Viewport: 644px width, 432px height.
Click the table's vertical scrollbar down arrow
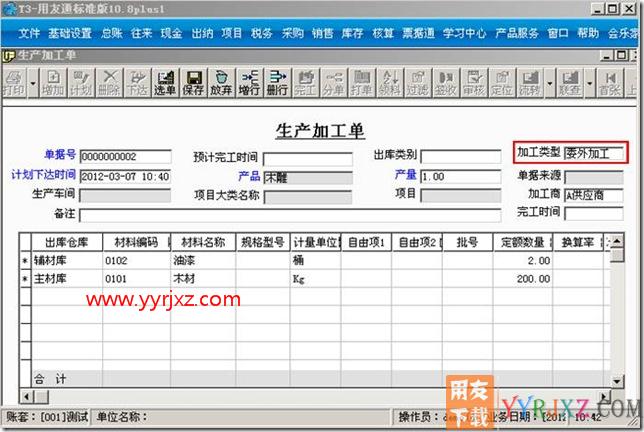click(616, 381)
